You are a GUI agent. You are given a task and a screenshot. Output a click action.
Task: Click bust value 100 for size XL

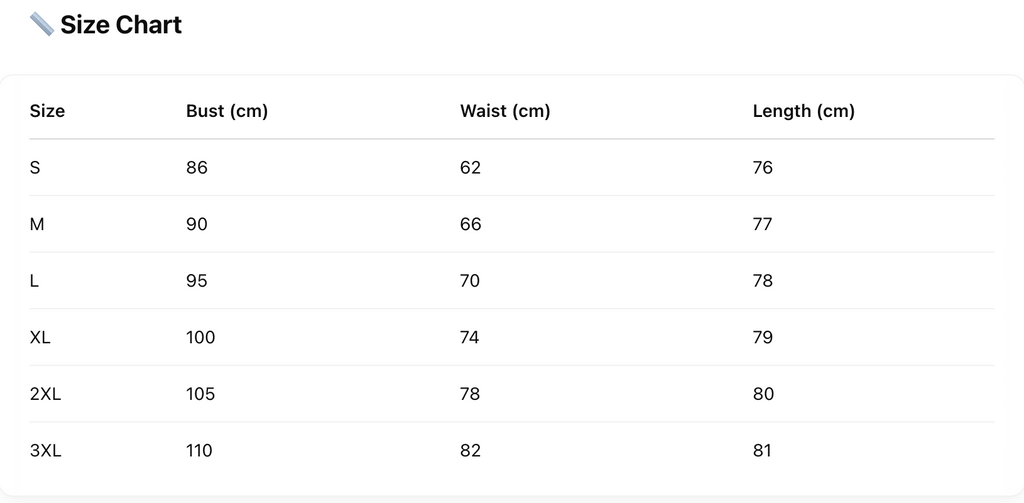[x=200, y=337]
